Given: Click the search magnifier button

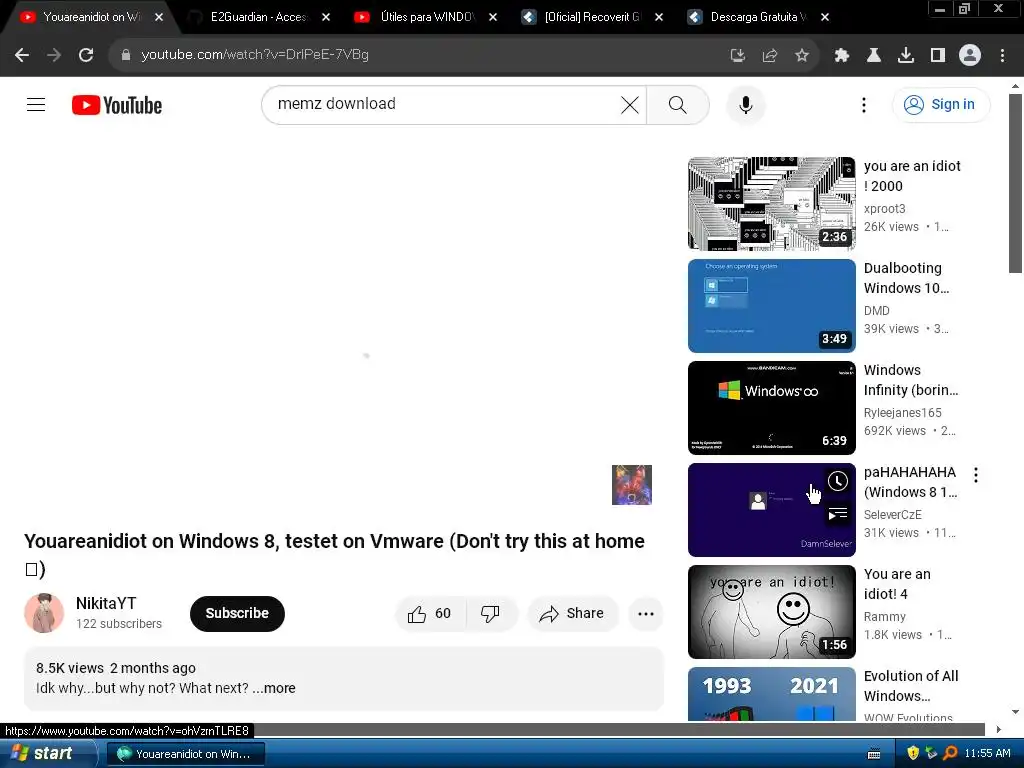Looking at the screenshot, I should [678, 104].
